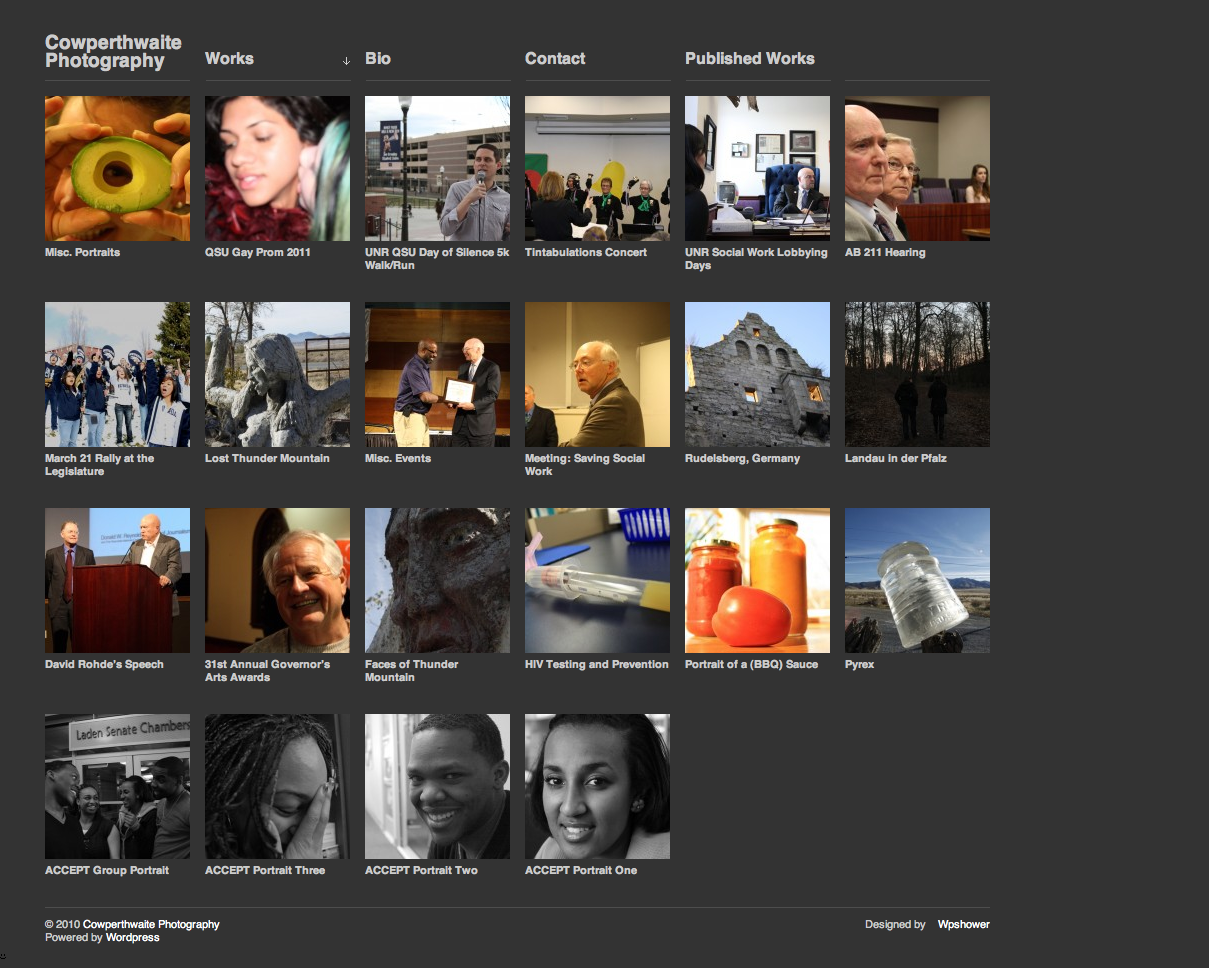1209x968 pixels.
Task: Open the HIV Testing and Prevention thumbnail
Action: [597, 580]
